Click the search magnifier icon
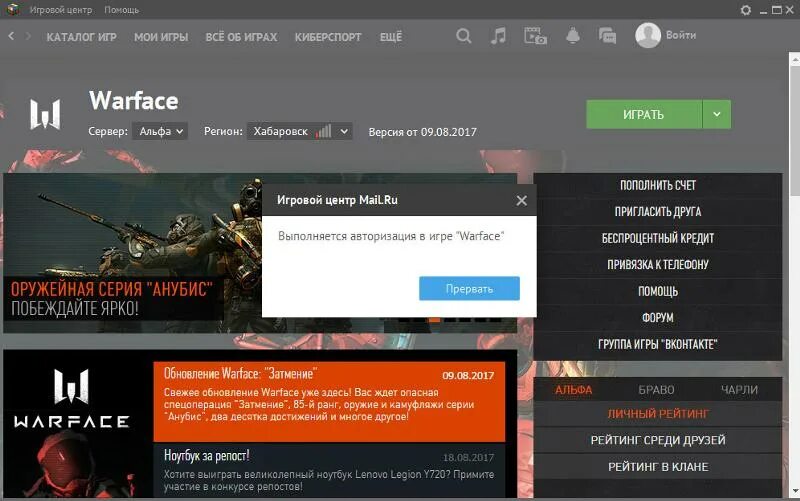Viewport: 800px width, 501px height. point(463,36)
